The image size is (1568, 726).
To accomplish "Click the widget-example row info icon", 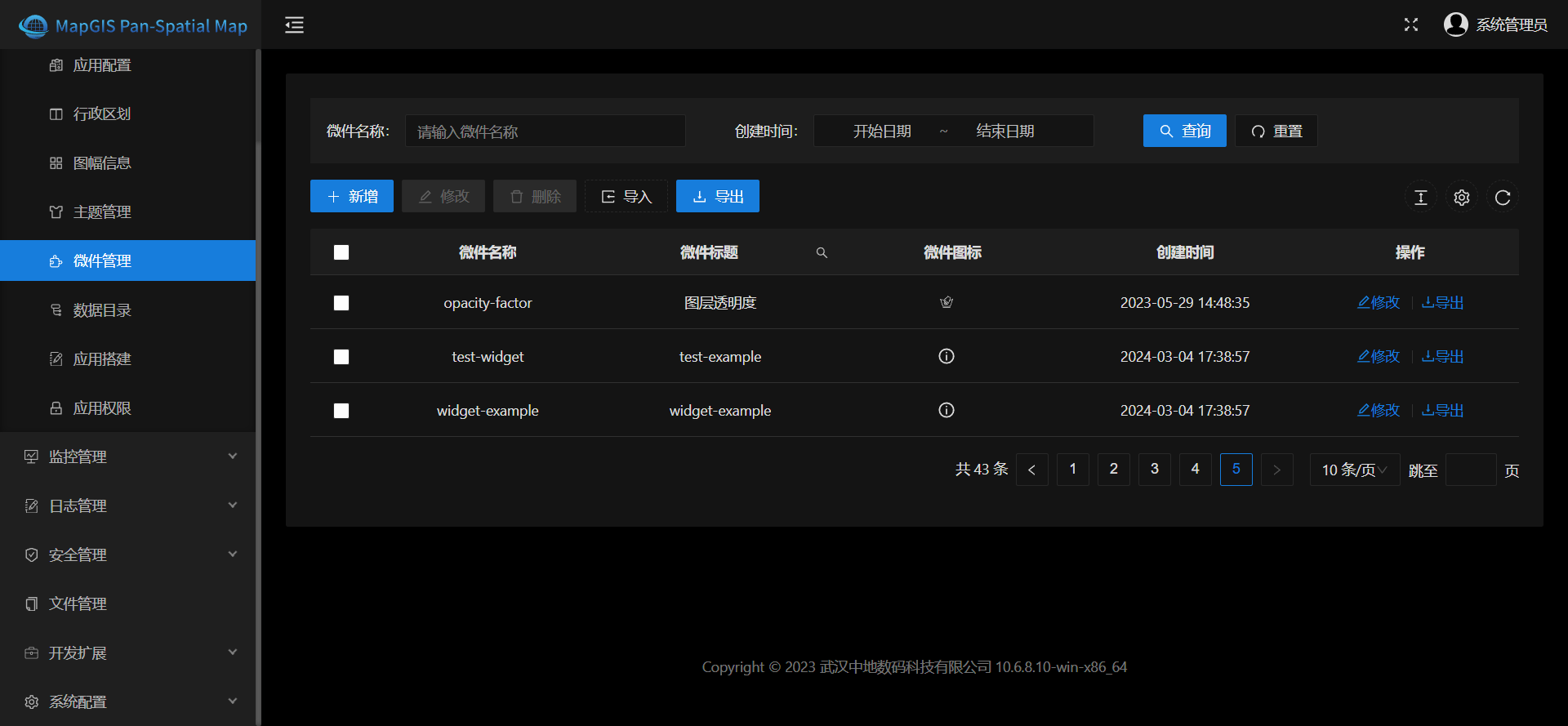I will click(x=947, y=410).
